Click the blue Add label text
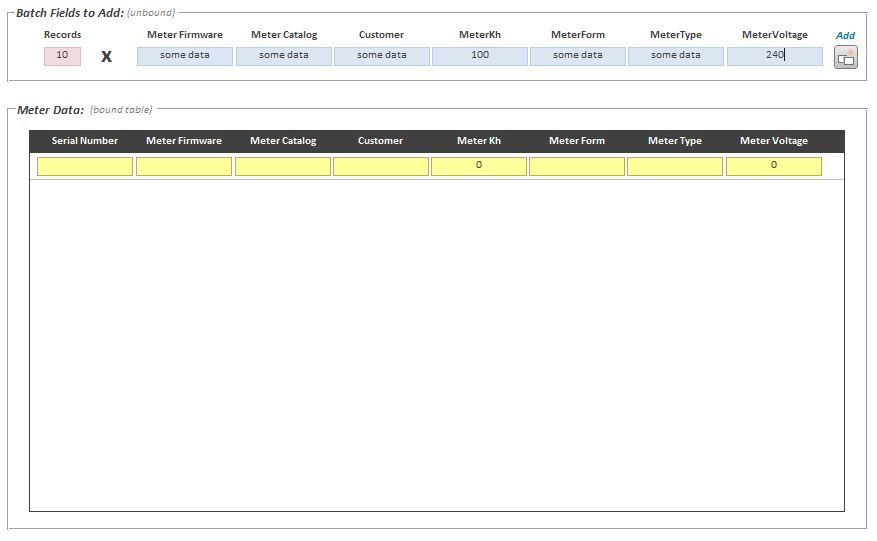Screen dimensions: 877x541 845,35
